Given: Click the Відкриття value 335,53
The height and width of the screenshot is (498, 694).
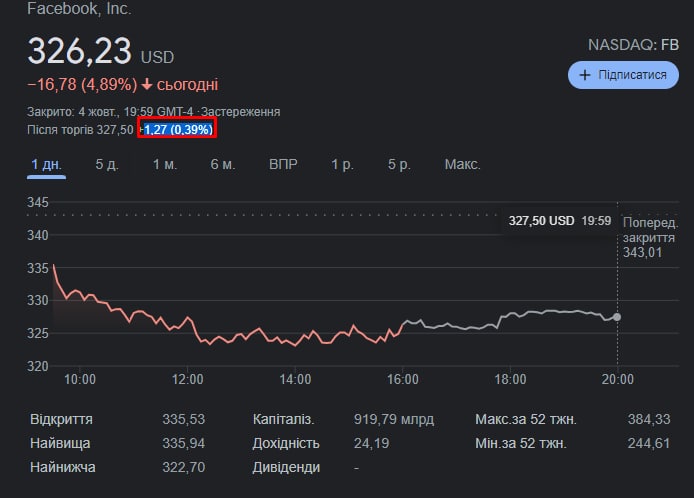Looking at the screenshot, I should click(x=183, y=419).
